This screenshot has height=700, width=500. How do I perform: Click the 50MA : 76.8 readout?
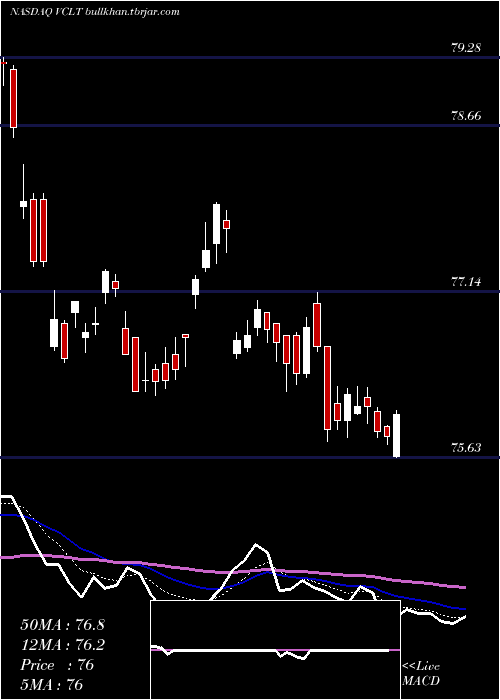tap(62, 625)
